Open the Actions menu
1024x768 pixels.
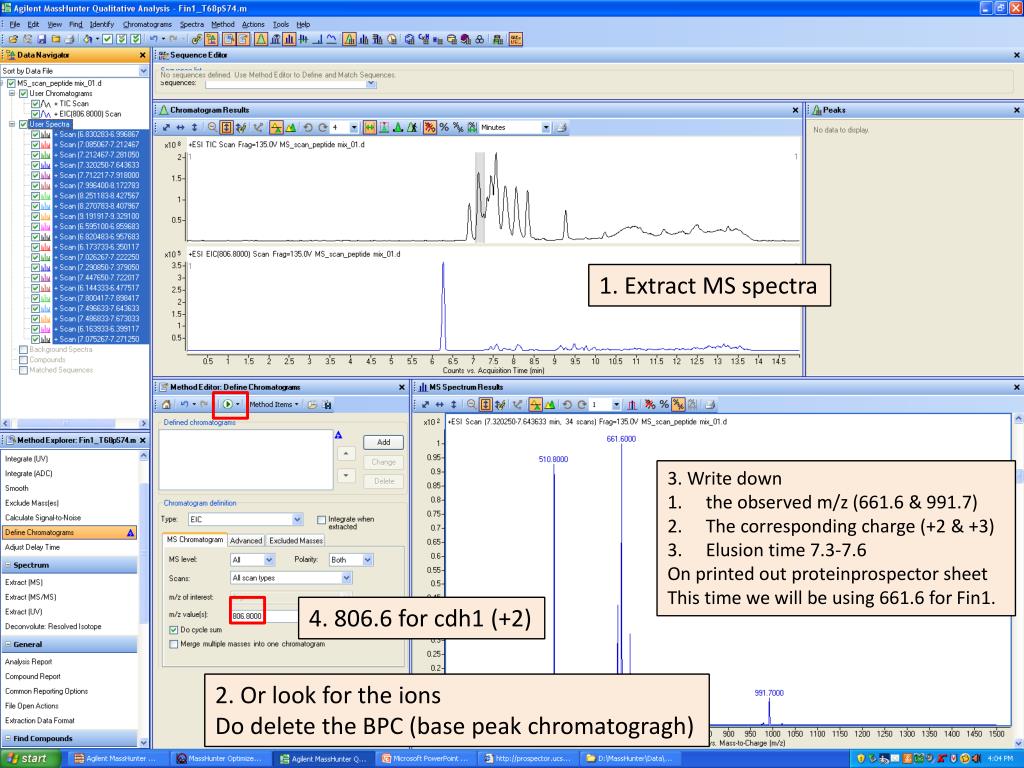pos(253,24)
